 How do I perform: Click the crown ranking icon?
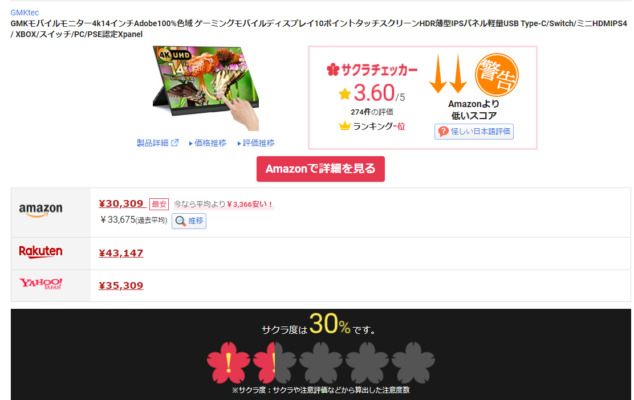(x=344, y=126)
